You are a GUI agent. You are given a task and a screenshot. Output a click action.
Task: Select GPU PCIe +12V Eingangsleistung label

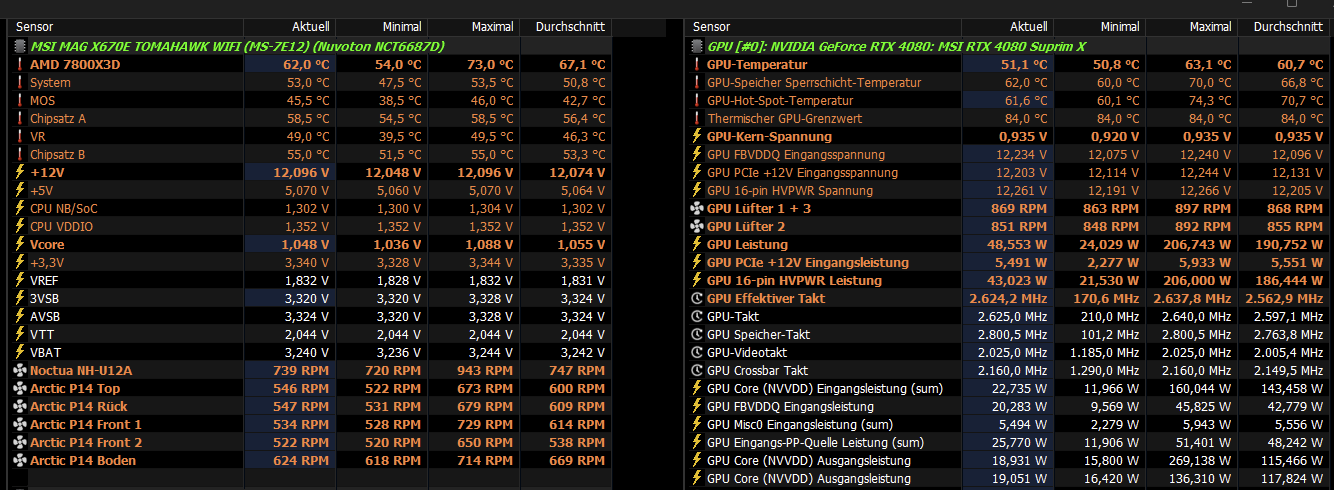[x=808, y=262]
